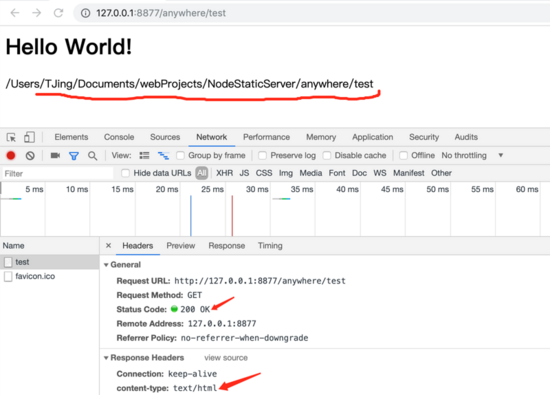Filter requests by Manifest

[409, 173]
